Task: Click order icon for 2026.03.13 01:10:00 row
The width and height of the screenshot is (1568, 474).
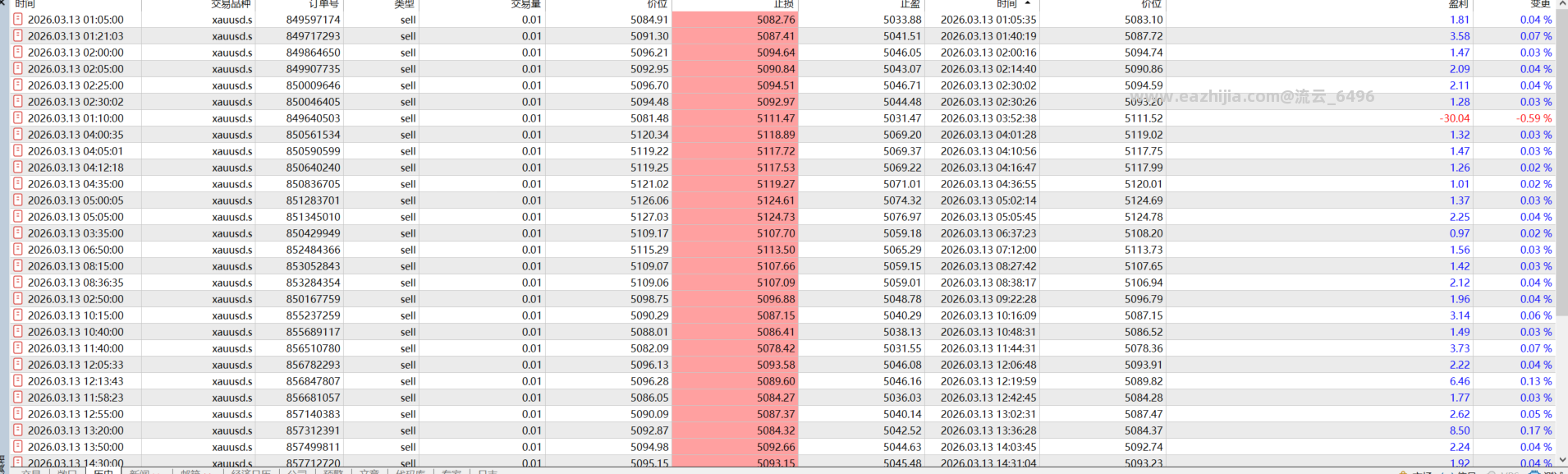Action: 18,117
